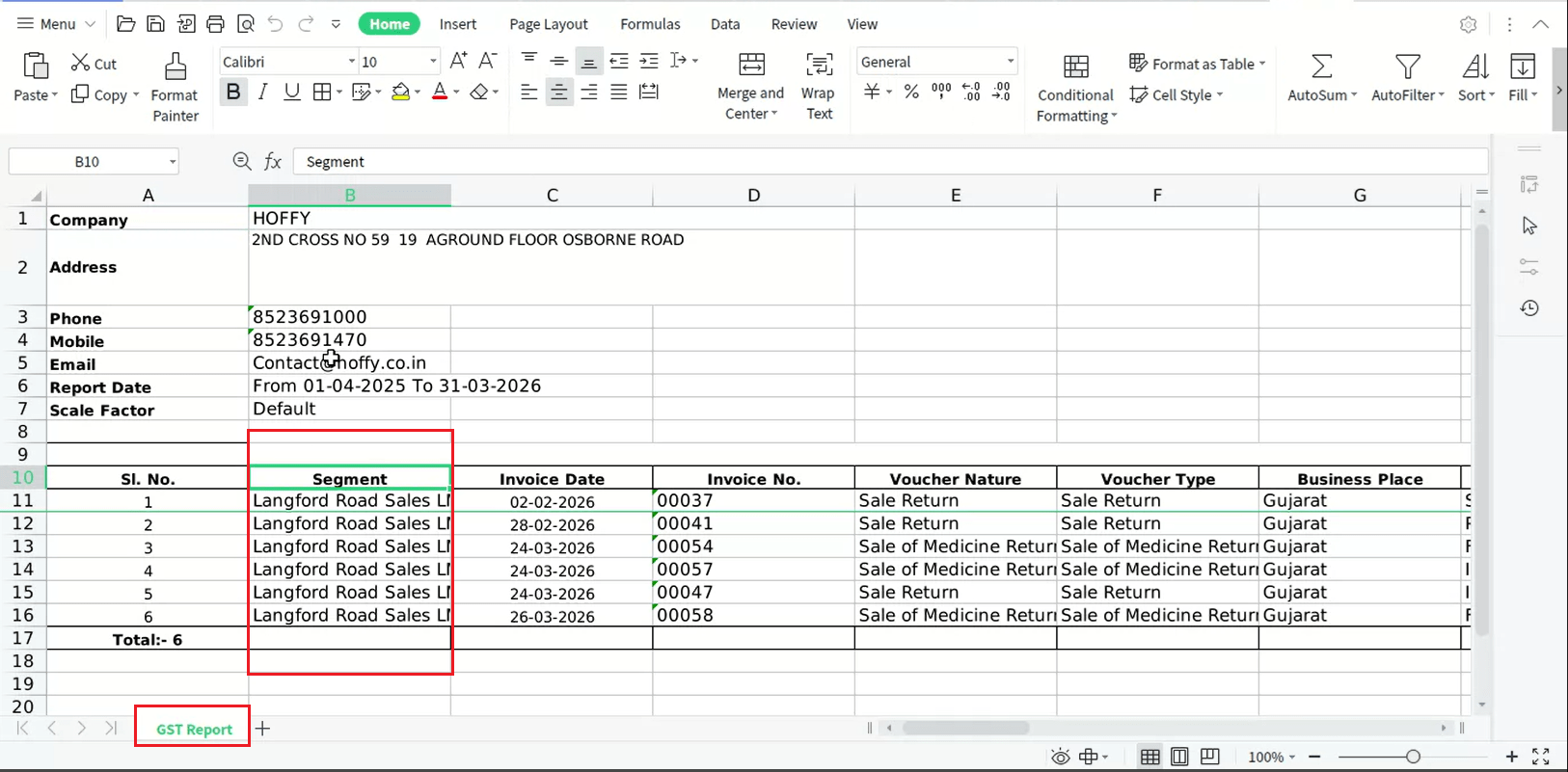
Task: Switch to Page Layout view in status bar
Action: point(1179,757)
